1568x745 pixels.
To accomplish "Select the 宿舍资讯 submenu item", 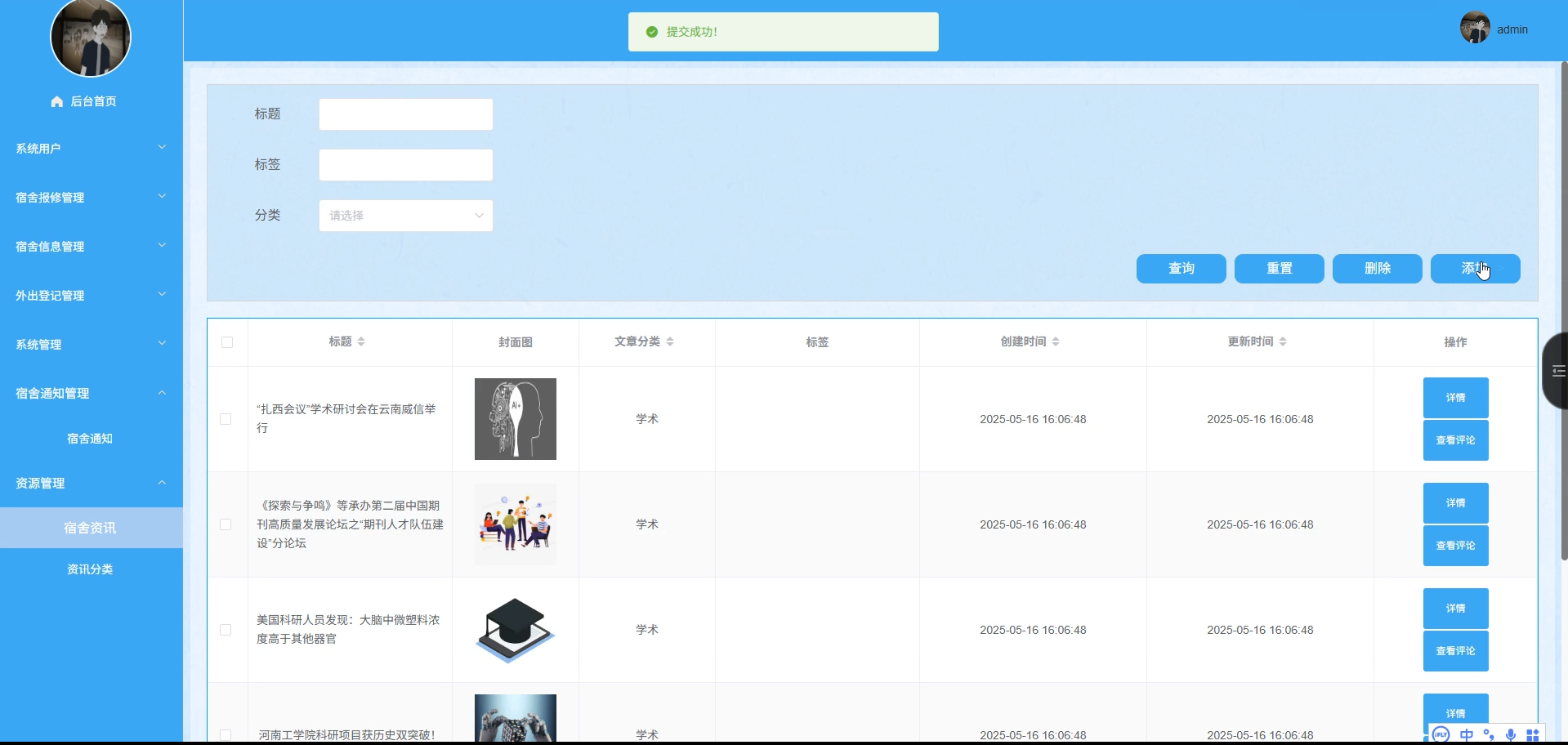I will [90, 528].
